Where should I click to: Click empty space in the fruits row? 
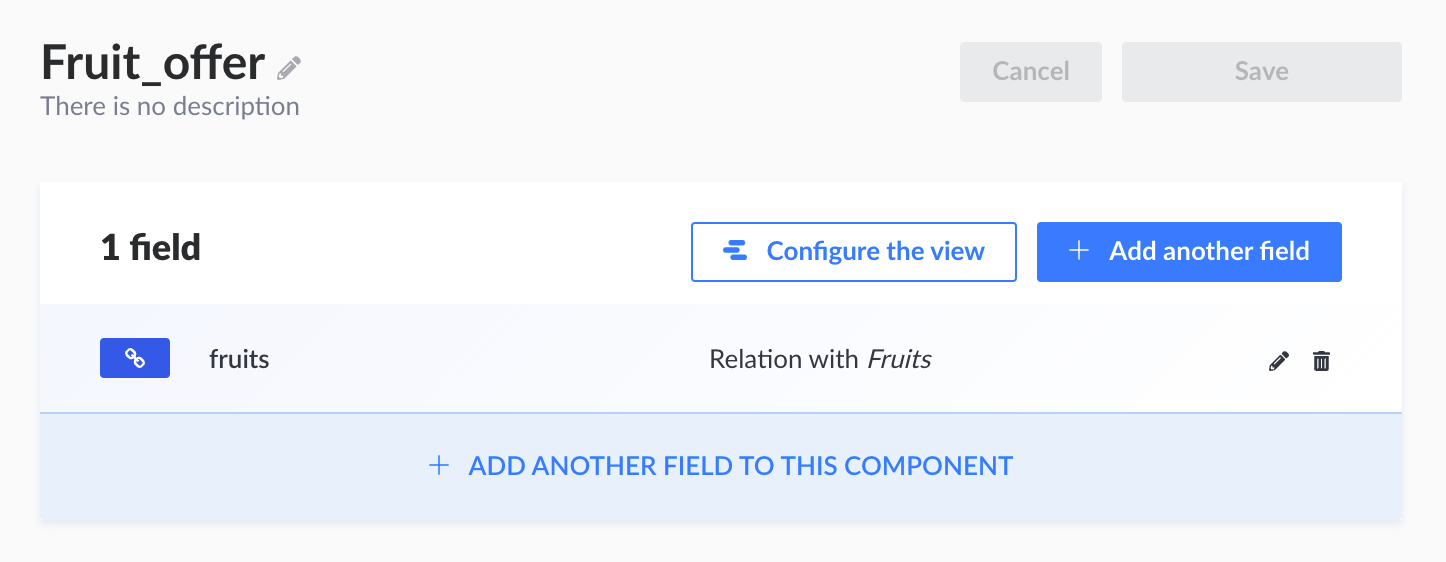[x=480, y=359]
